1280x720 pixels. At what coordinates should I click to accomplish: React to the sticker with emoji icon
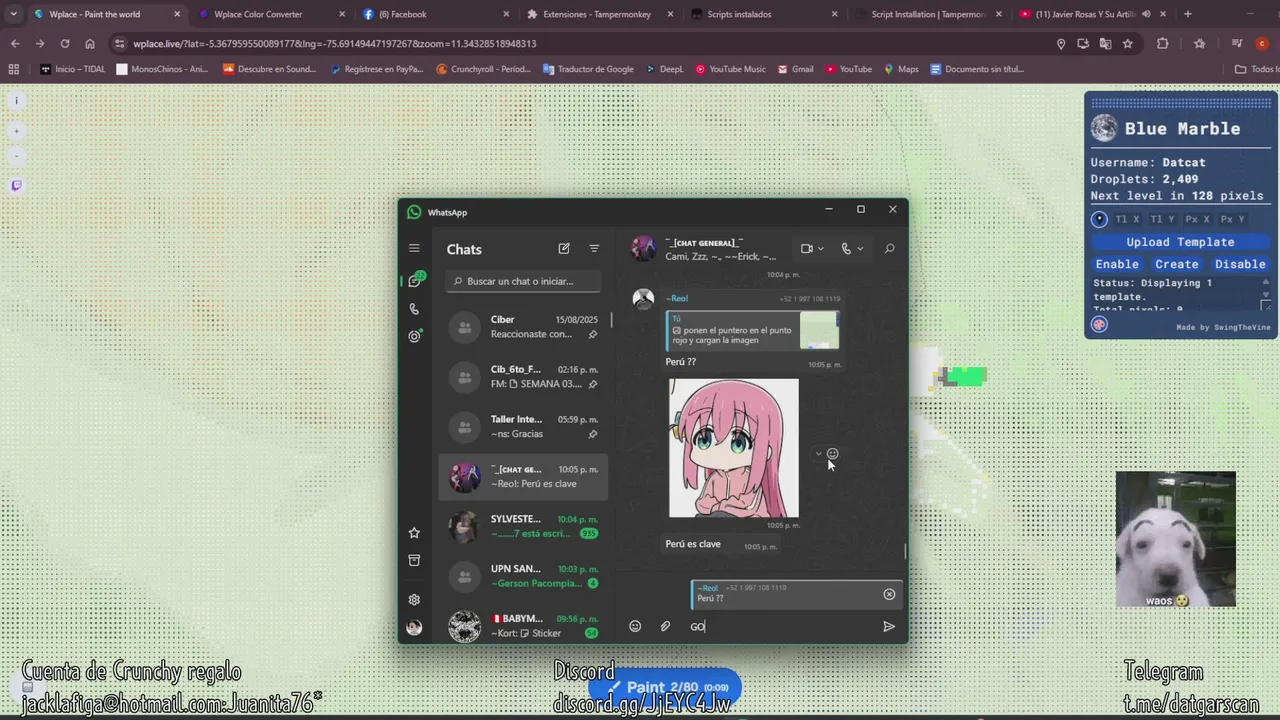833,453
